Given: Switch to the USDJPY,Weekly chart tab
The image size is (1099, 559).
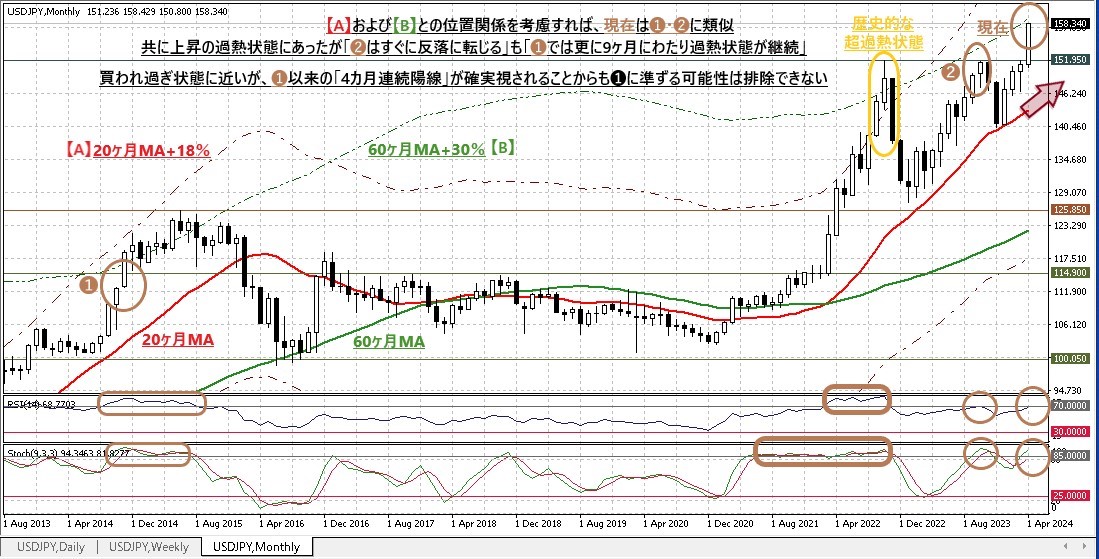Looking at the screenshot, I should tap(149, 546).
